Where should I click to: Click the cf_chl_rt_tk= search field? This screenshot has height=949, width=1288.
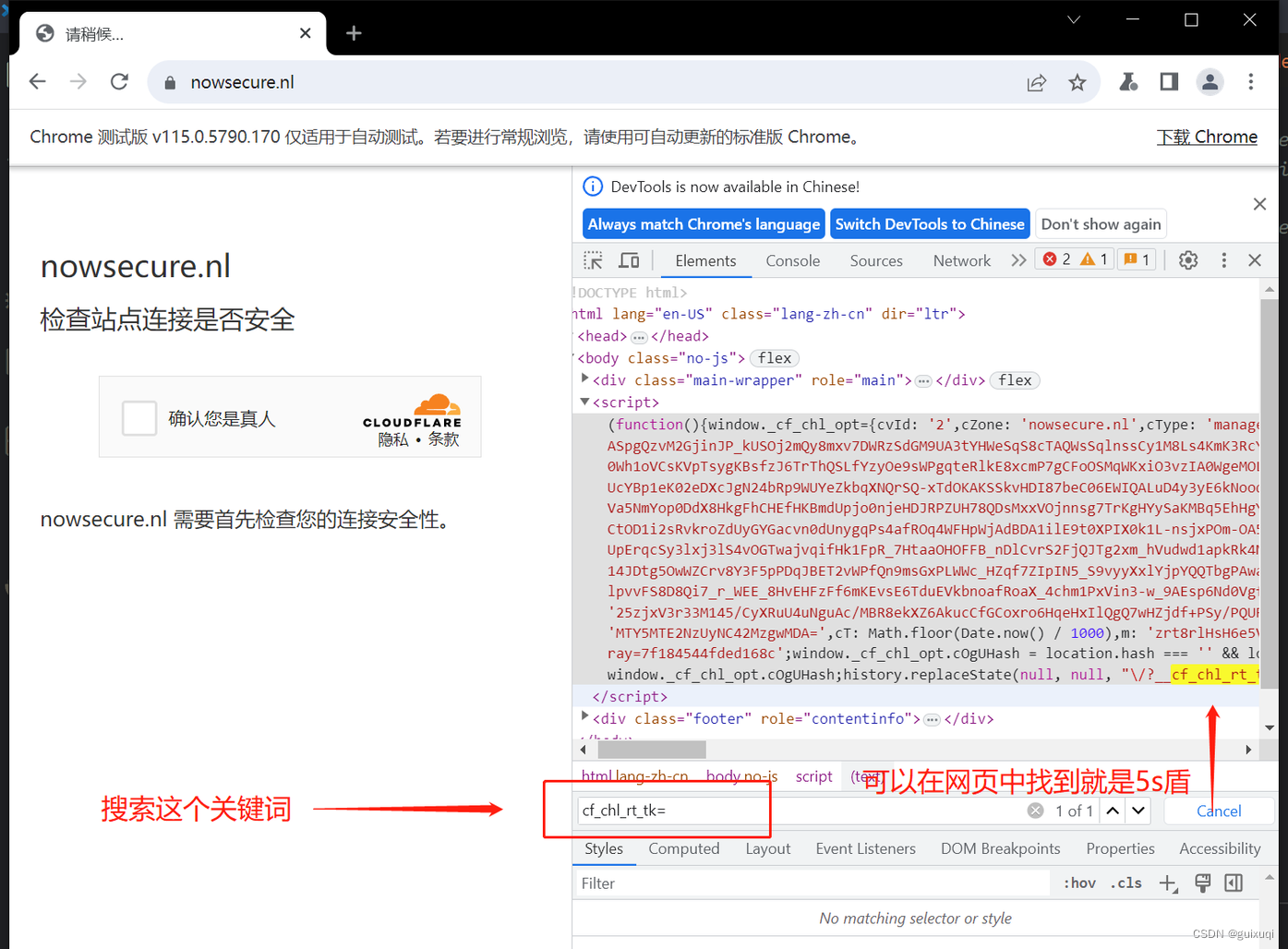tap(800, 811)
